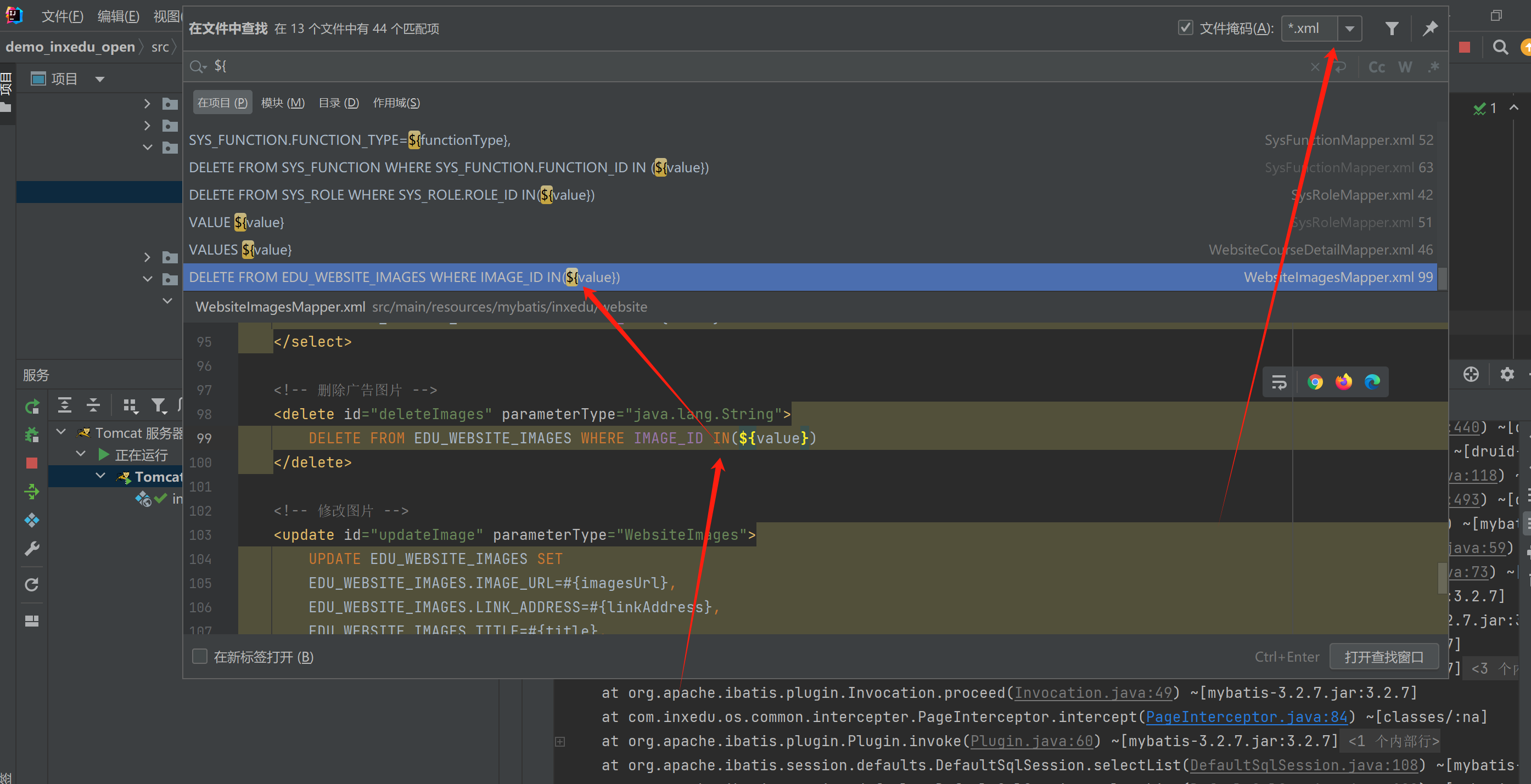Select the Directory (D) scope tab
Screen dimensions: 1531x784
point(339,103)
